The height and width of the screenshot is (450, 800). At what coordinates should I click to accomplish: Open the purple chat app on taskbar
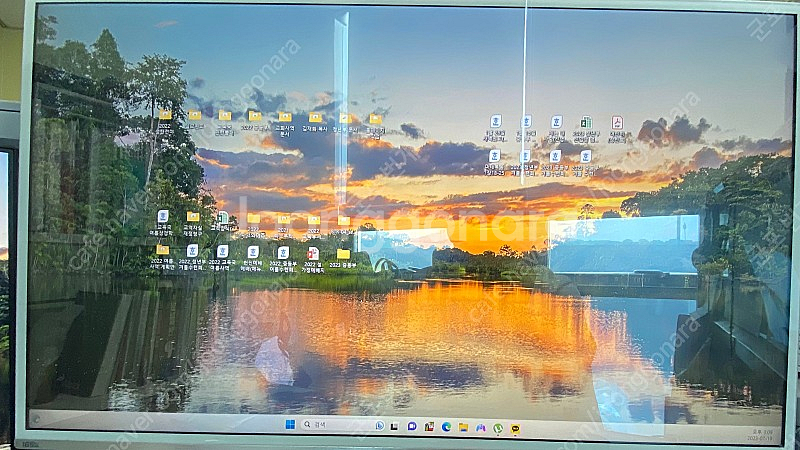coord(412,426)
